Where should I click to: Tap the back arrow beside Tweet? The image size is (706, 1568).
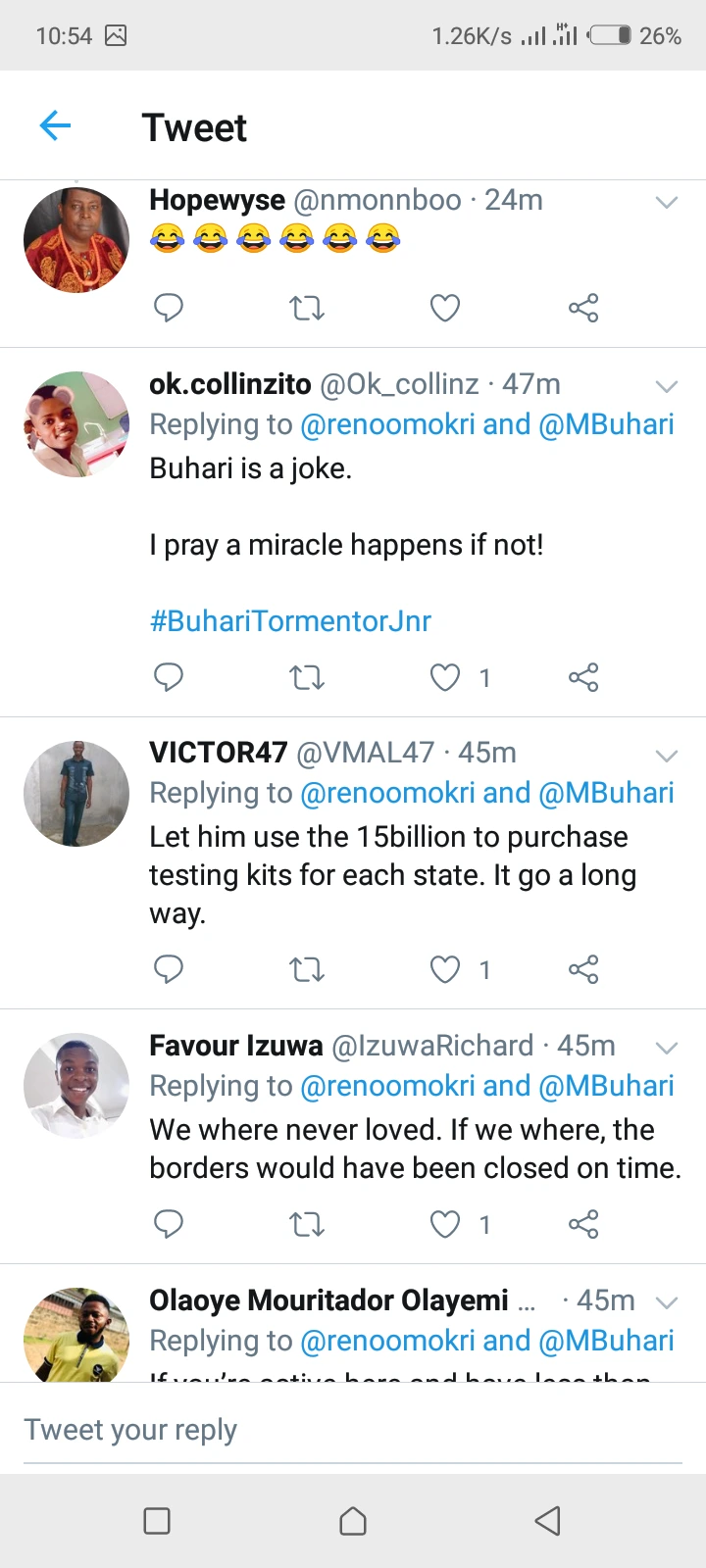(56, 125)
